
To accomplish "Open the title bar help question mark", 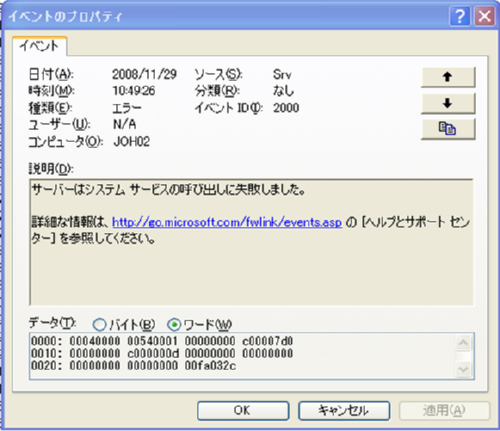I will [460, 16].
